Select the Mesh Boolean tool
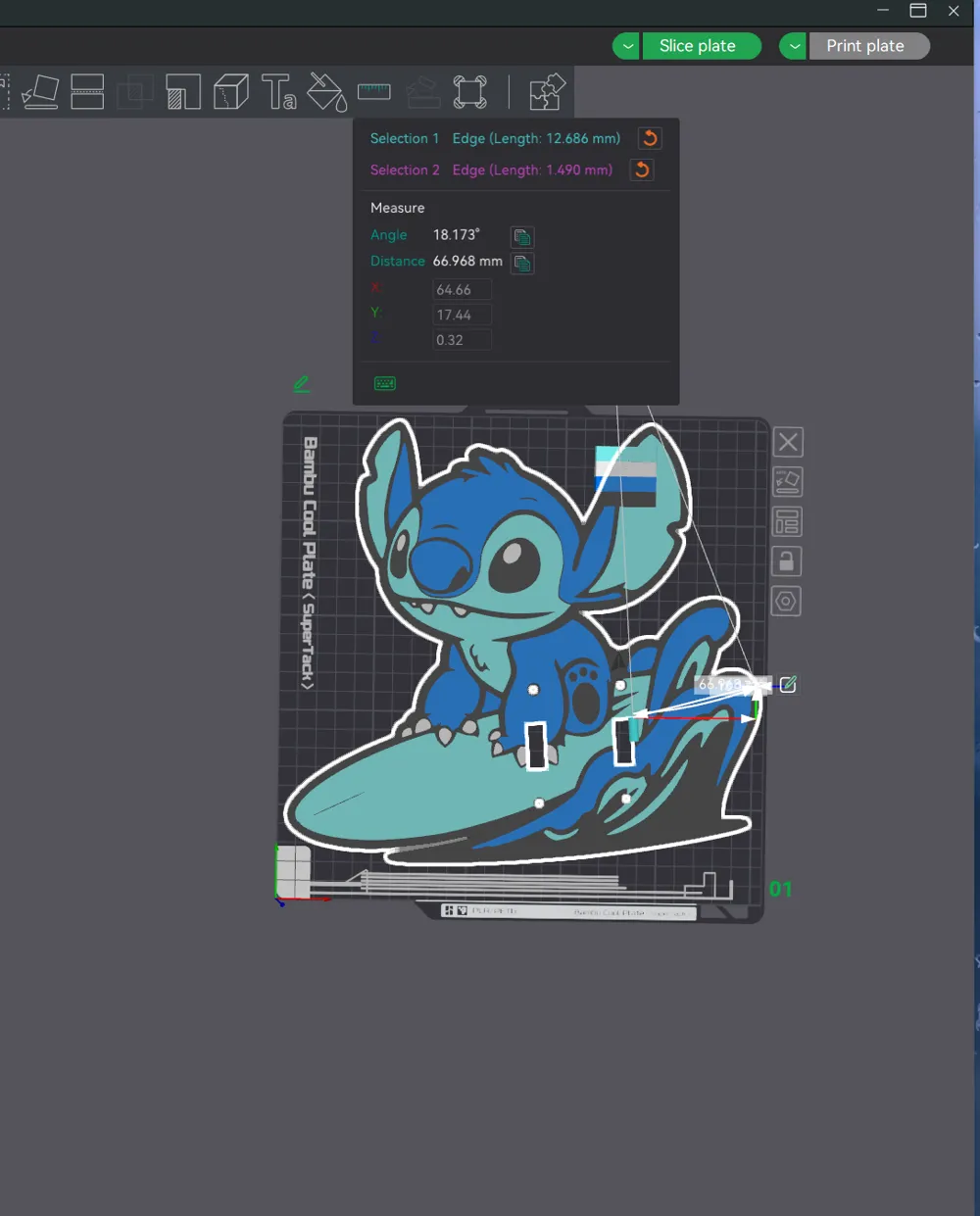This screenshot has width=980, height=1216. pos(135,91)
